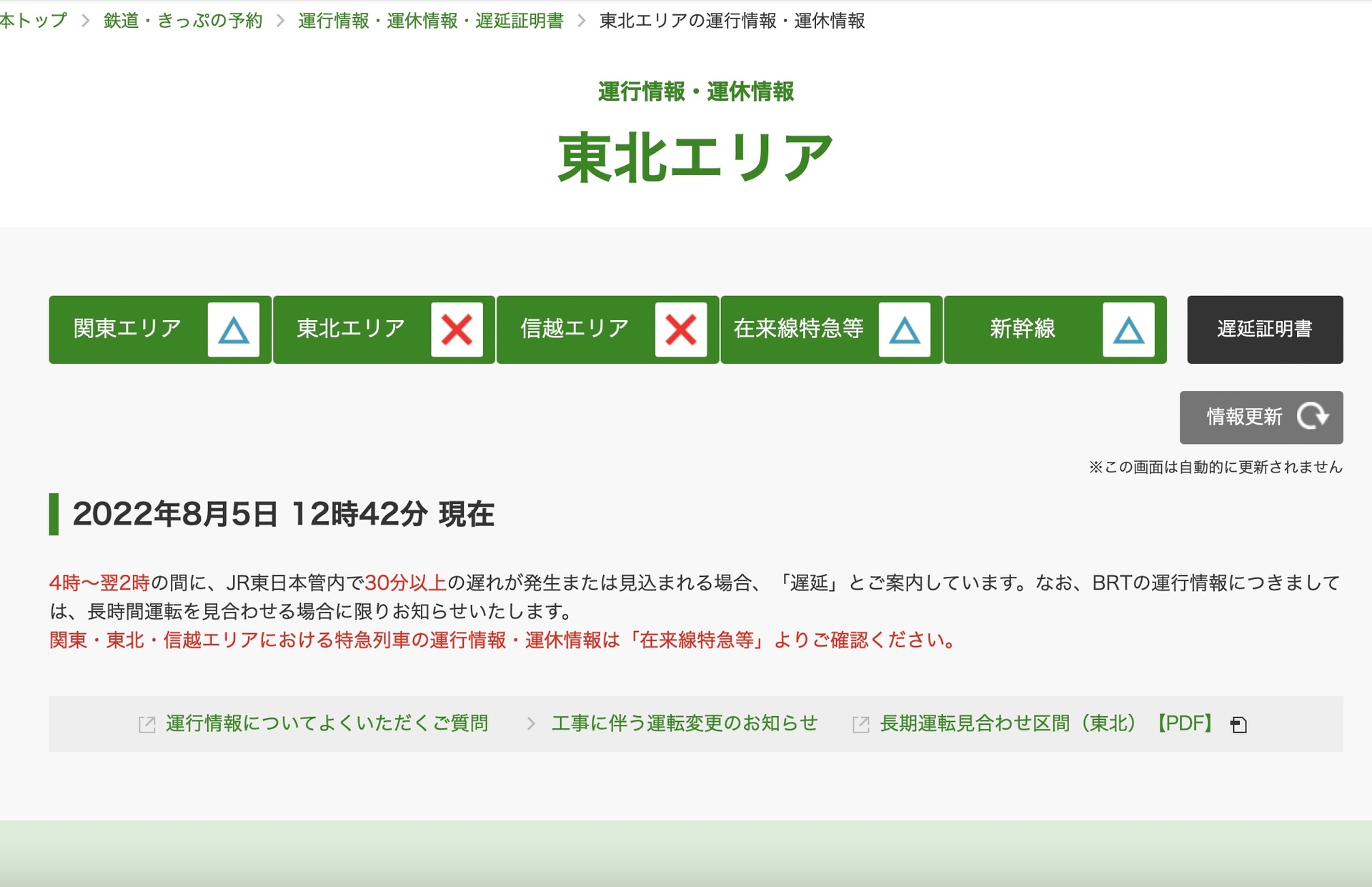Click the external-link icon before 運行情報についてよくいただくご質問

pos(147,723)
